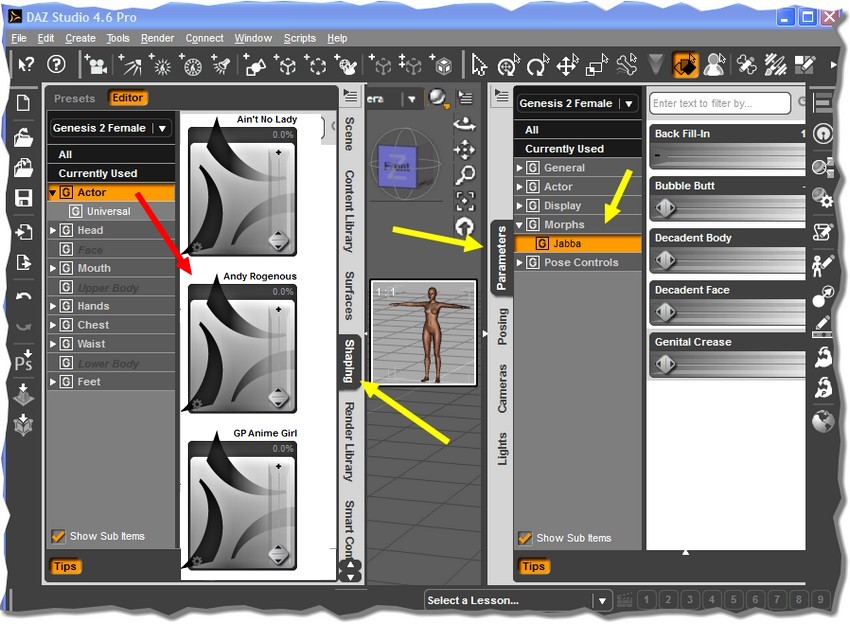Viewport: 850px width, 624px height.
Task: Open the viewport camera selector dropdown arrow
Action: coord(411,99)
